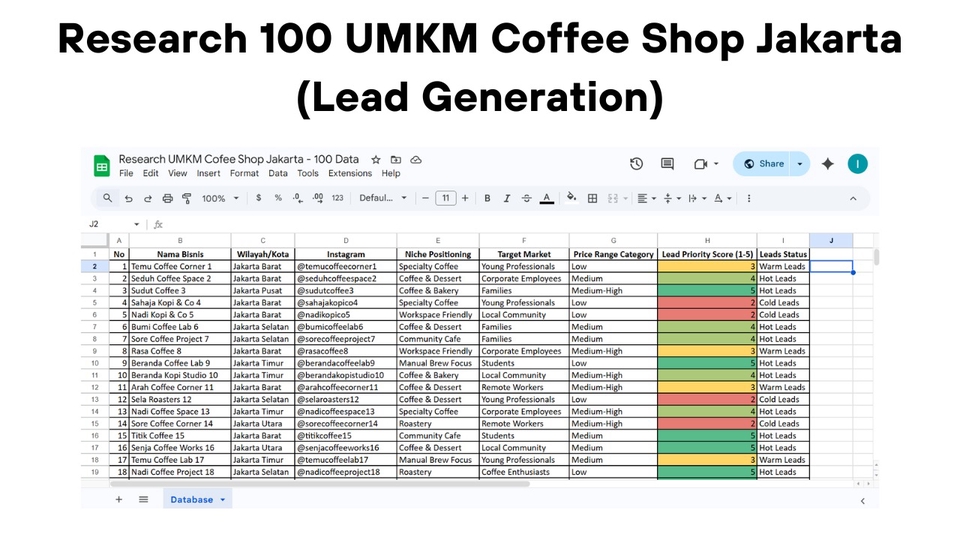Select the cell "@sudutcoffee3"

(345, 291)
